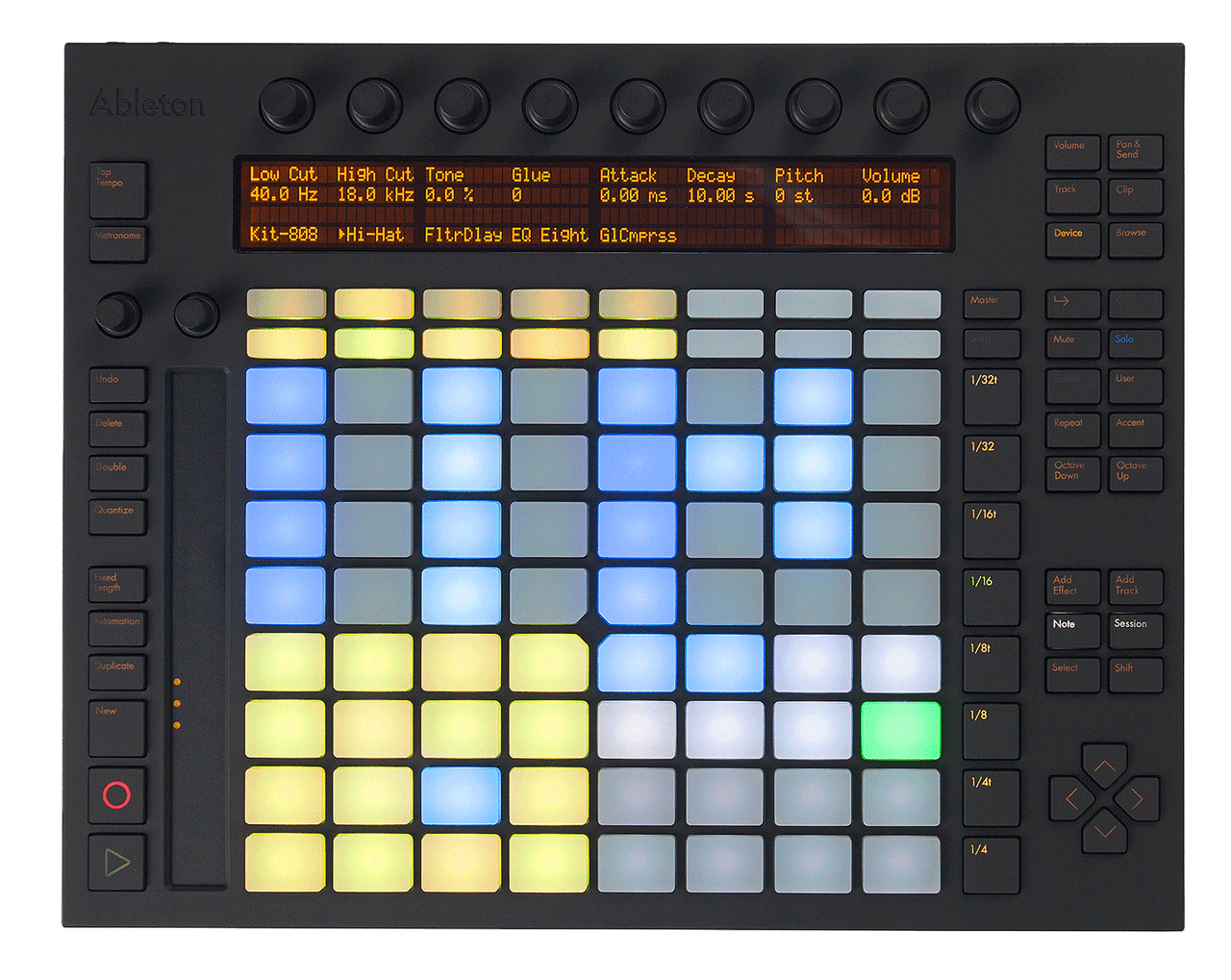Tap the '40.0 Hz' Low Cut value
1231x980 pixels.
[x=284, y=195]
